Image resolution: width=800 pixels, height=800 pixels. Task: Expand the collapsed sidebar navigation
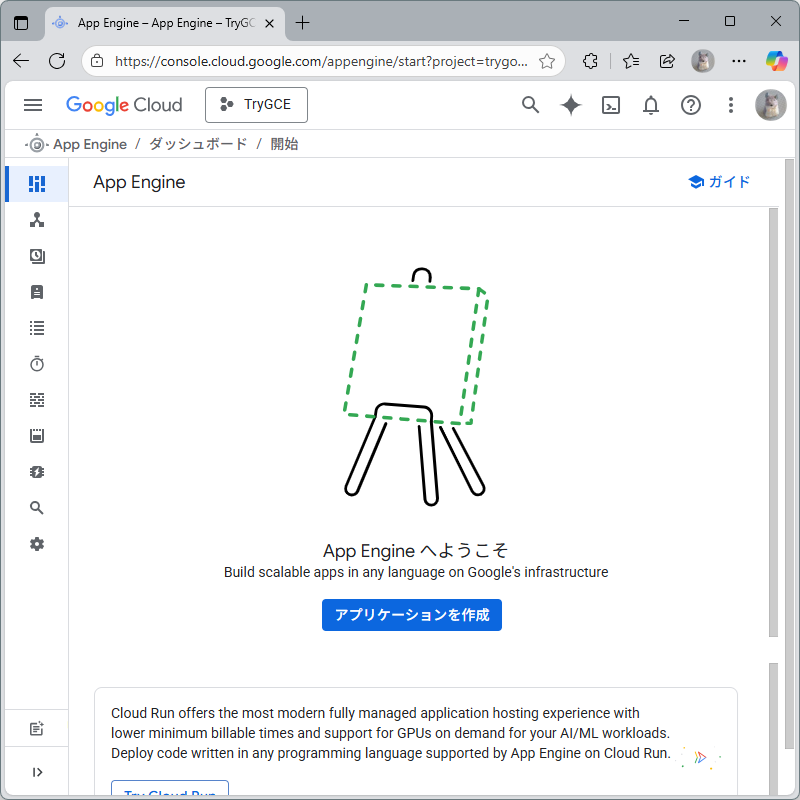37,772
